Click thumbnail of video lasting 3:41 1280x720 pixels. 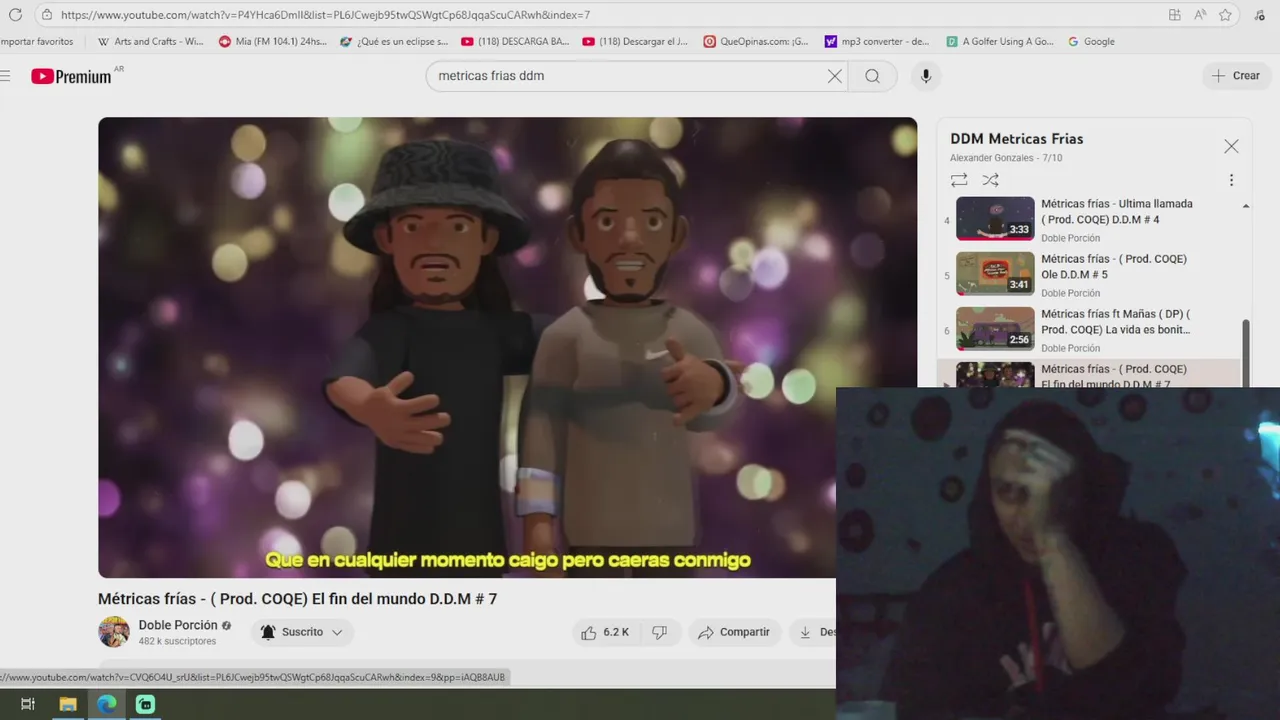[995, 273]
